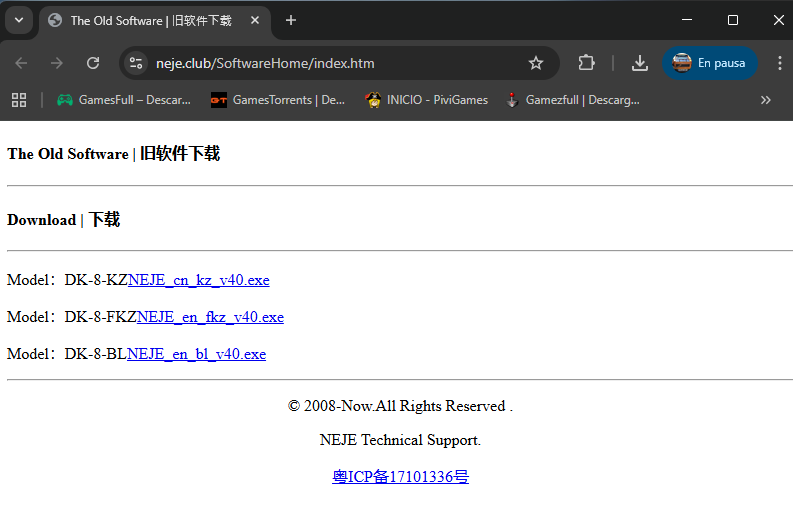This screenshot has width=793, height=527.
Task: Open GamesTorrents bookmark
Action: pyautogui.click(x=278, y=100)
